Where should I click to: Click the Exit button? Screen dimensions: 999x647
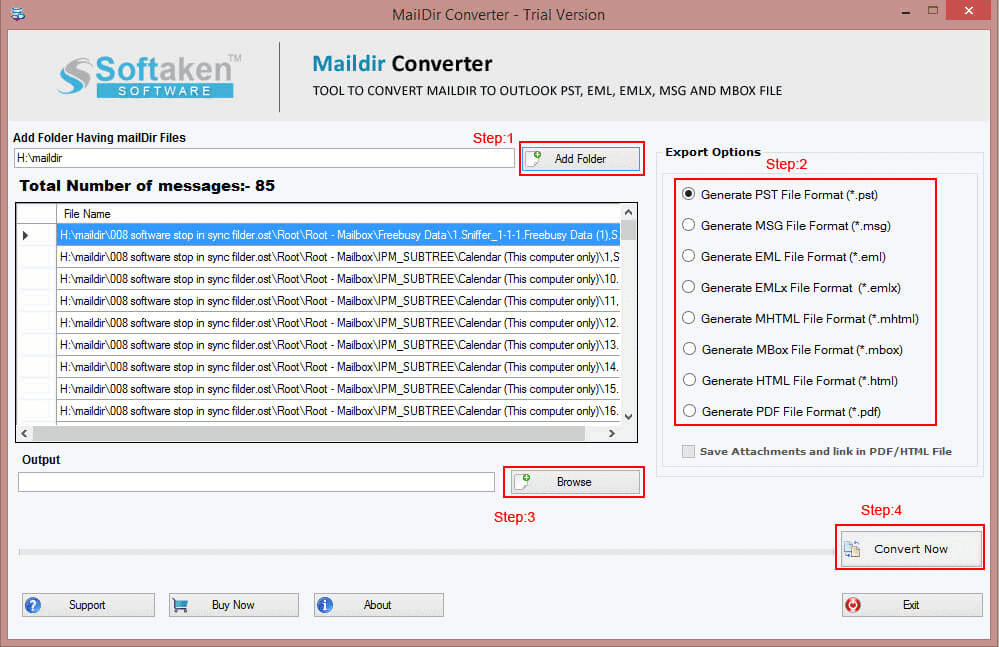(912, 605)
